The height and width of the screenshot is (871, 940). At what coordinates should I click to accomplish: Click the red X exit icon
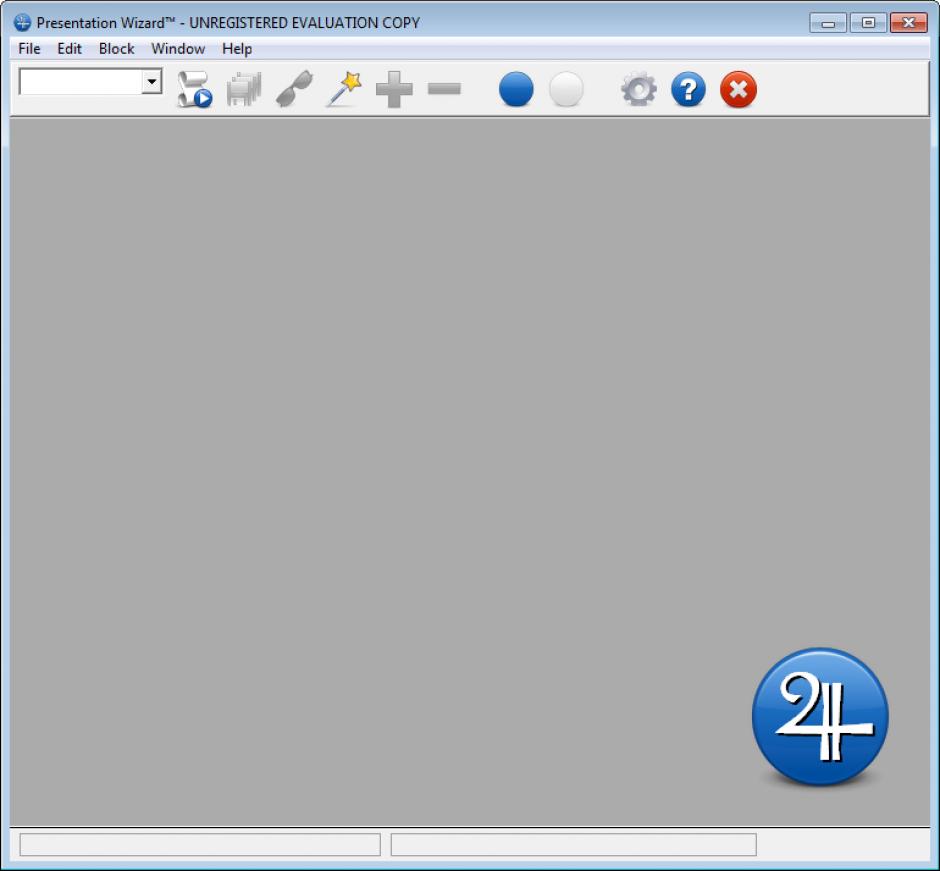click(x=738, y=90)
